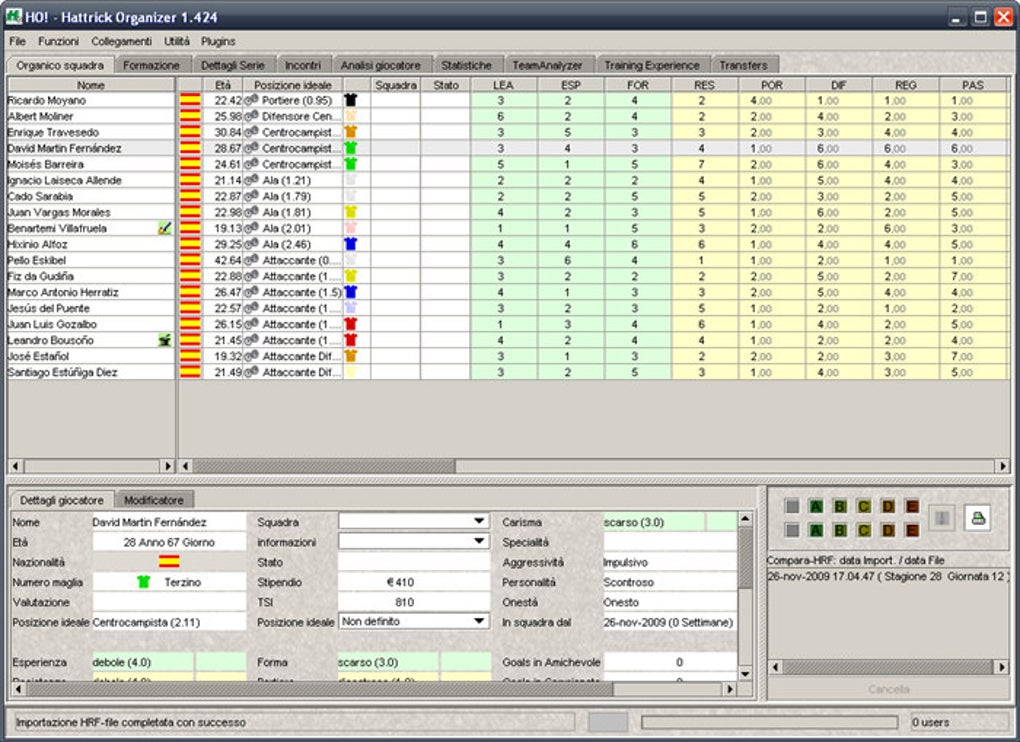The height and width of the screenshot is (742, 1020).
Task: Switch to the Formazione tab
Action: (152, 65)
